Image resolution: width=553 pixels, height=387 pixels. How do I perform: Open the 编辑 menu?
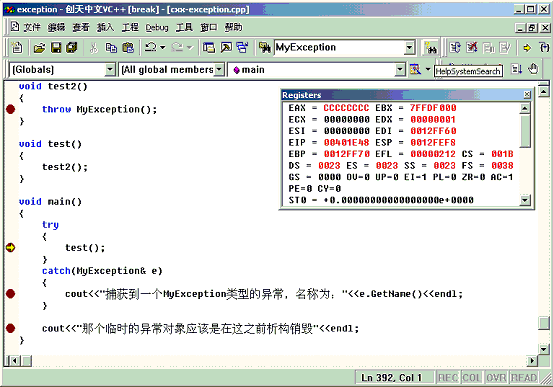pyautogui.click(x=56, y=27)
